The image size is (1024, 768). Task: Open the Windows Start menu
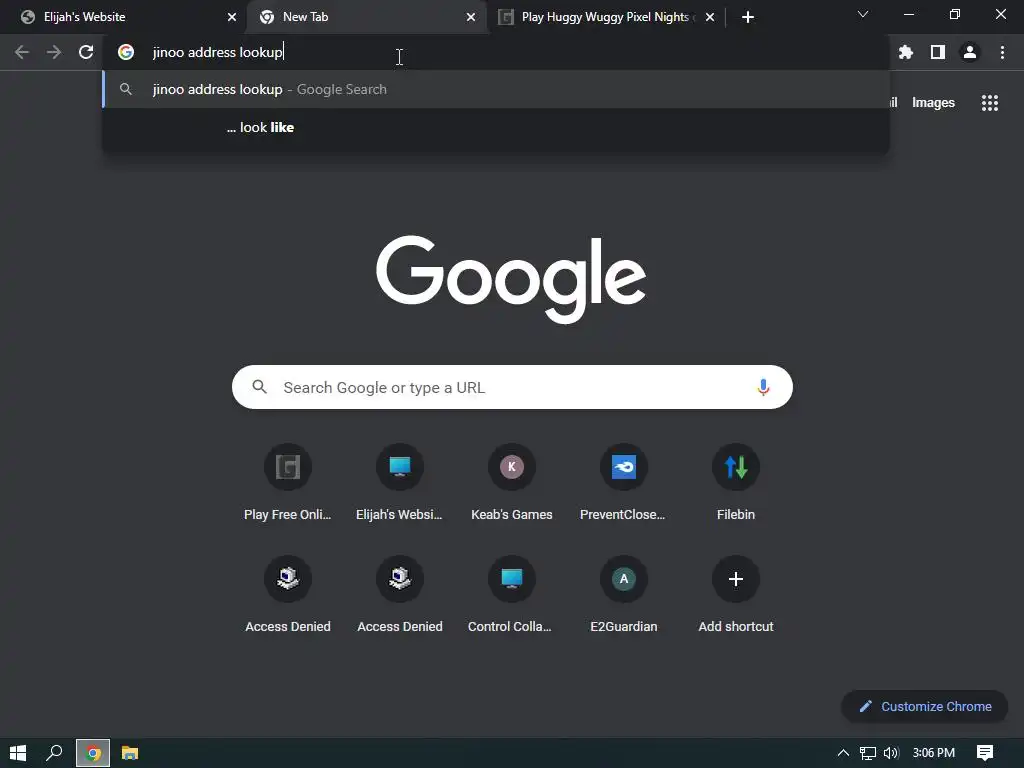(x=18, y=753)
